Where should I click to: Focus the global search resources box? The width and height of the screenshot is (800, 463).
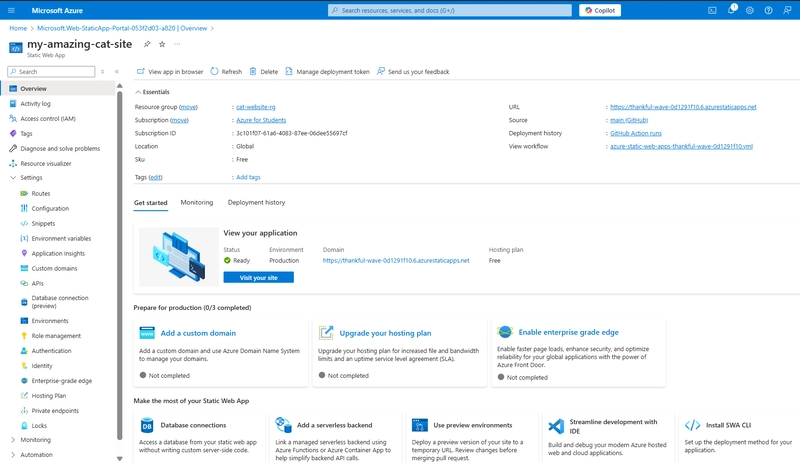click(449, 10)
